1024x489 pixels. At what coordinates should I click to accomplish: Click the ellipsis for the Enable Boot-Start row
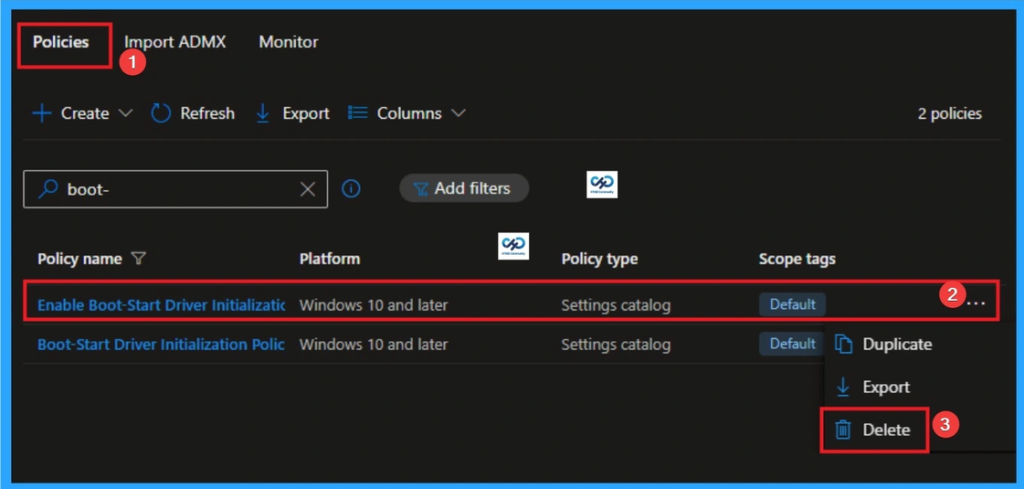click(976, 304)
